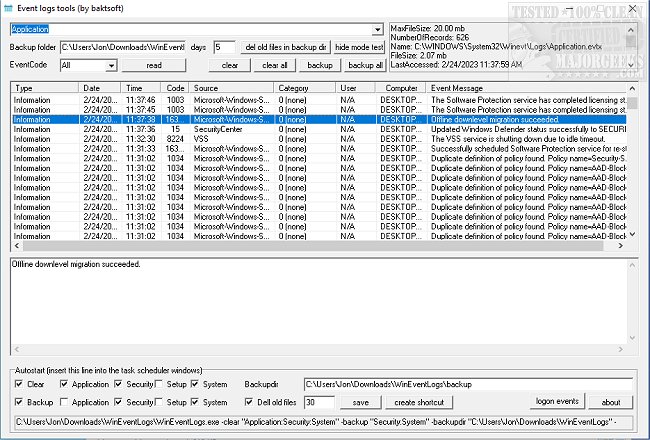Select the event logged at 11:37:45
Viewport: 650px width, 440px height.
[319, 110]
